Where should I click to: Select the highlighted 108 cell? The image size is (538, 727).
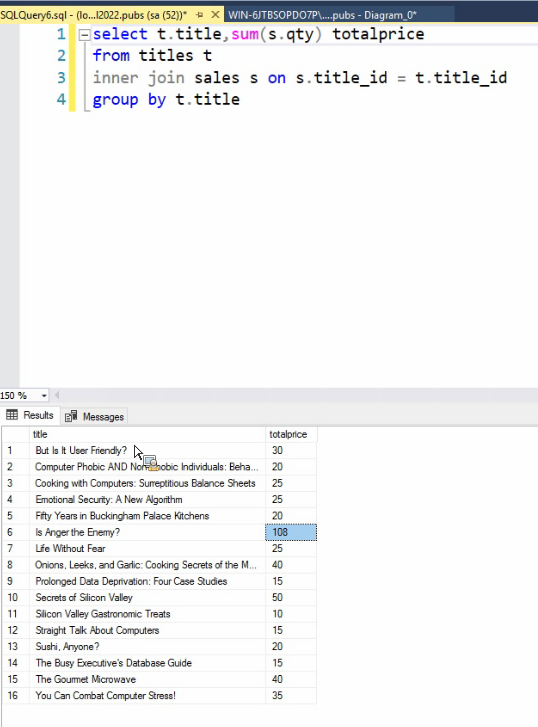click(x=291, y=532)
